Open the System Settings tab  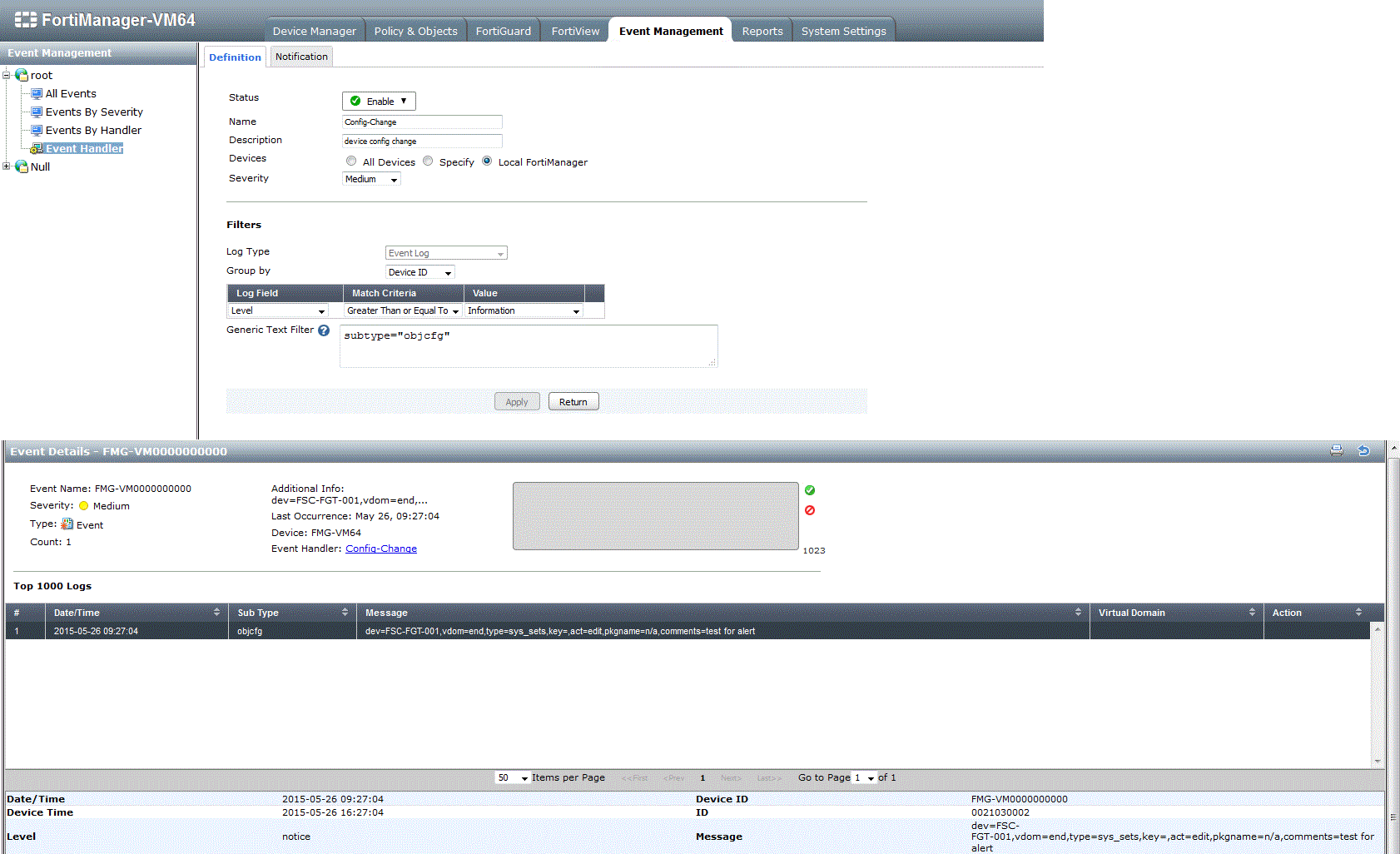tap(843, 31)
